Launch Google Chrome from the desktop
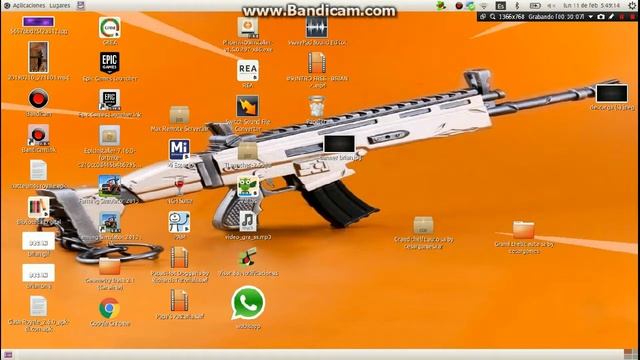The image size is (640, 360). 109,308
